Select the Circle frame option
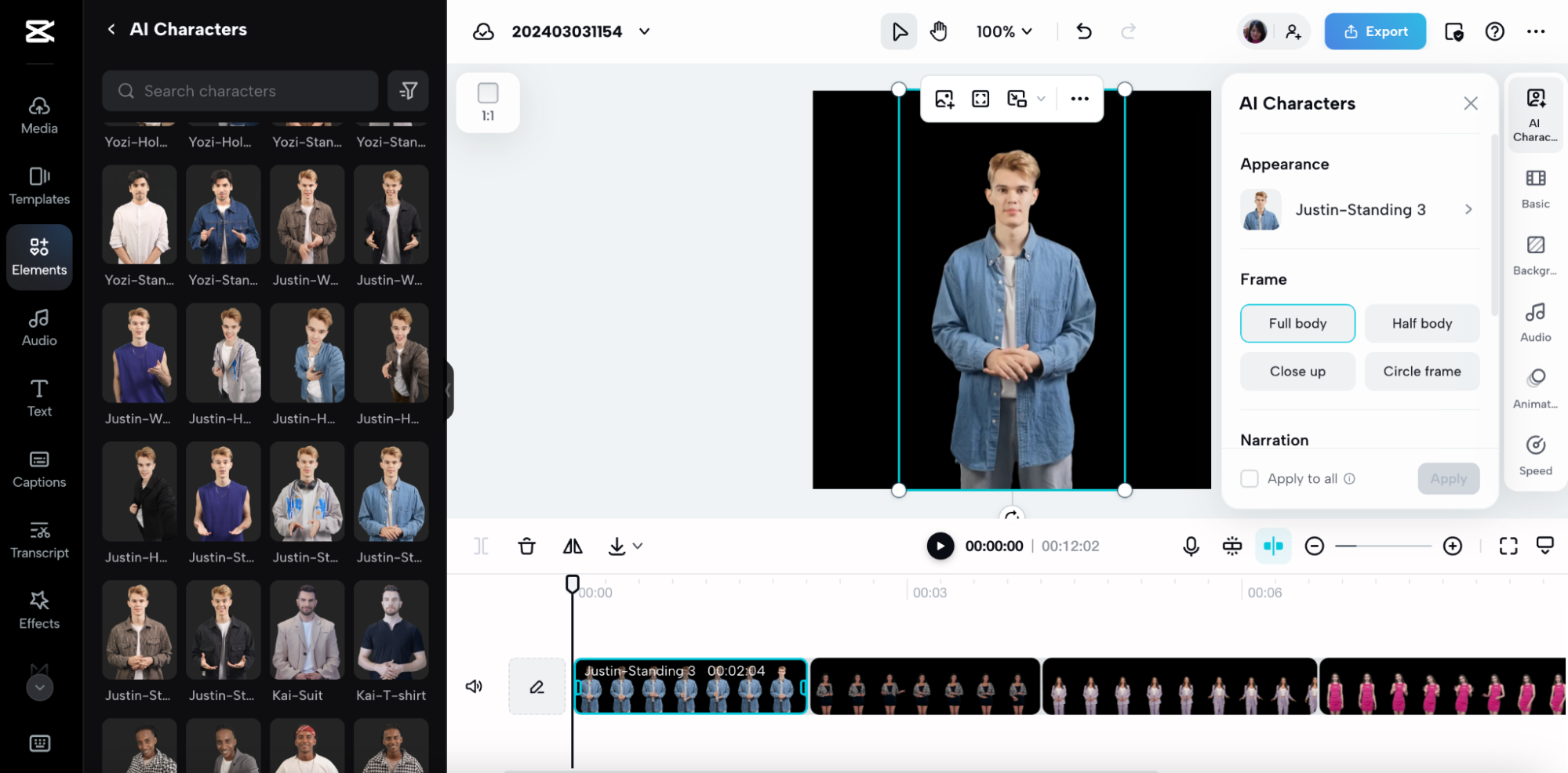 [x=1421, y=372]
